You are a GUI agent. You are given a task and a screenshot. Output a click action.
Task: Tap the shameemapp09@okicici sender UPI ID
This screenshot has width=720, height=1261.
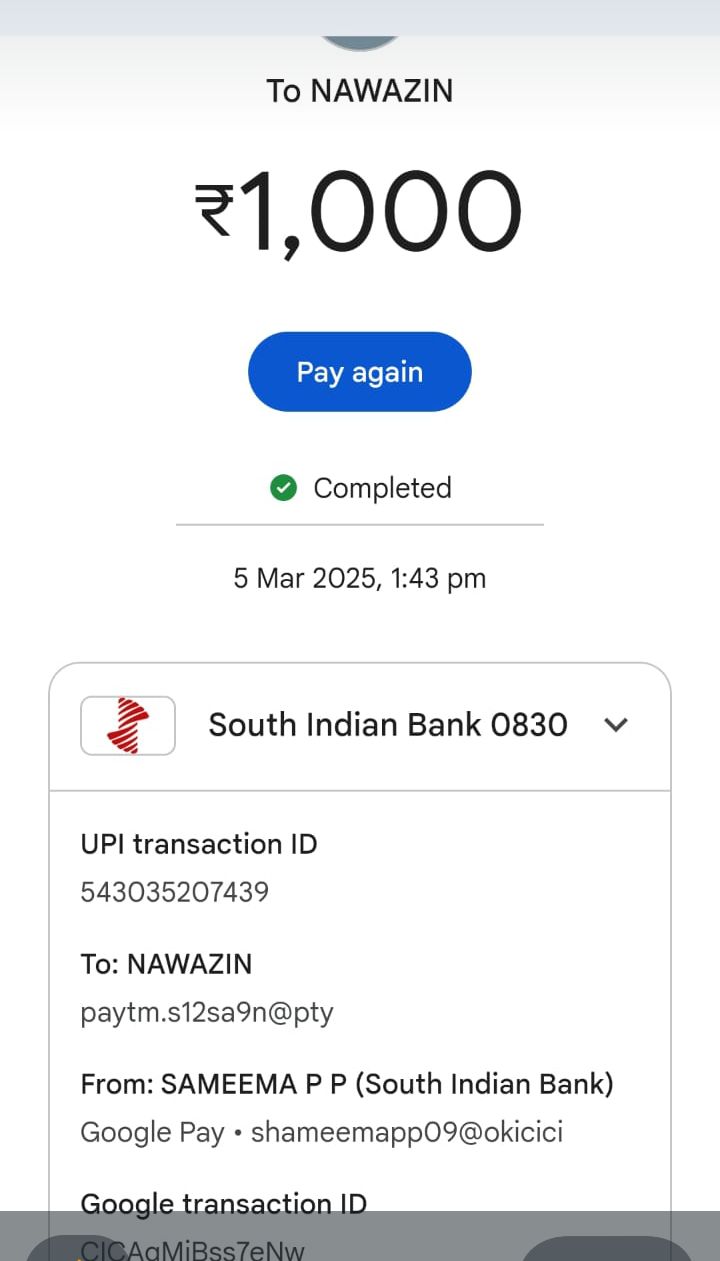pyautogui.click(x=406, y=1132)
